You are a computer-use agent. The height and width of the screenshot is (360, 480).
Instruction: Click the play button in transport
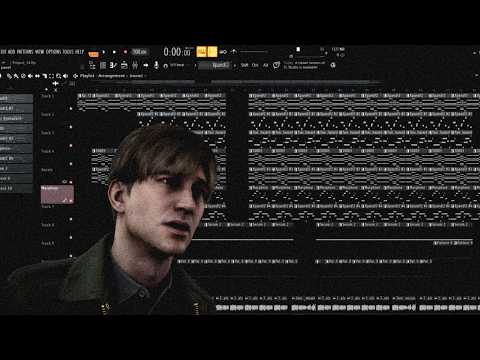pyautogui.click(x=104, y=52)
